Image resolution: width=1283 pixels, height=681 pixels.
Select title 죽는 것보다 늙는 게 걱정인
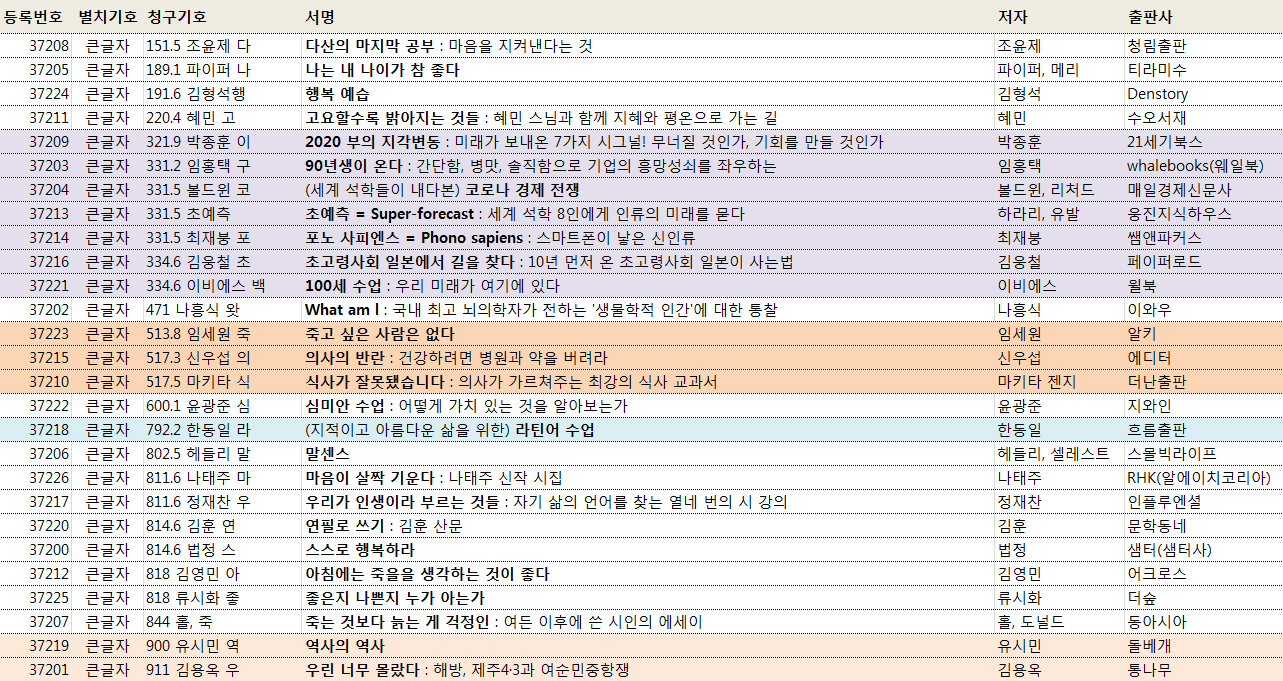pyautogui.click(x=398, y=622)
